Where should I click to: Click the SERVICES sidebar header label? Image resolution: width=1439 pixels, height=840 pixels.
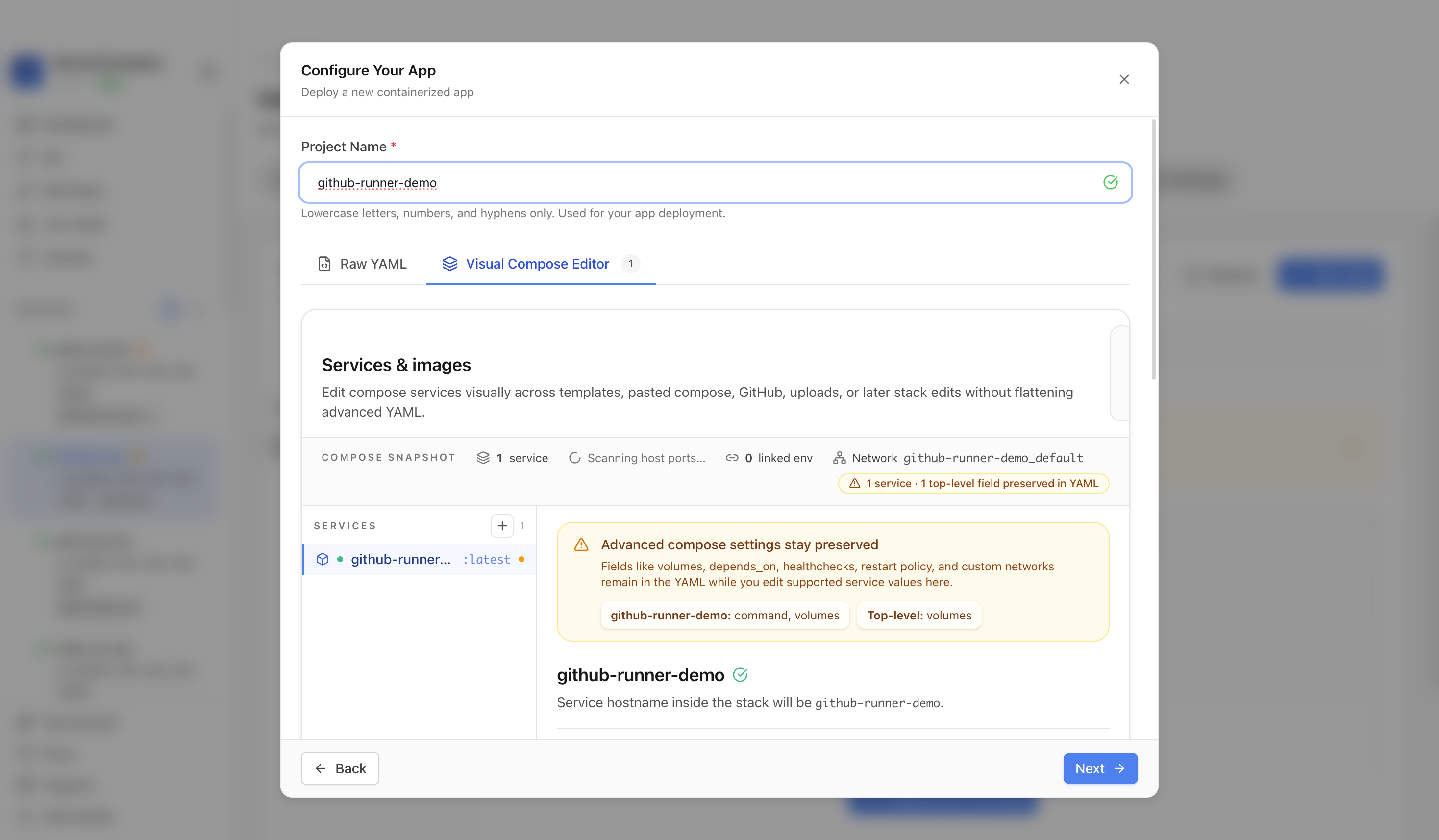point(345,526)
